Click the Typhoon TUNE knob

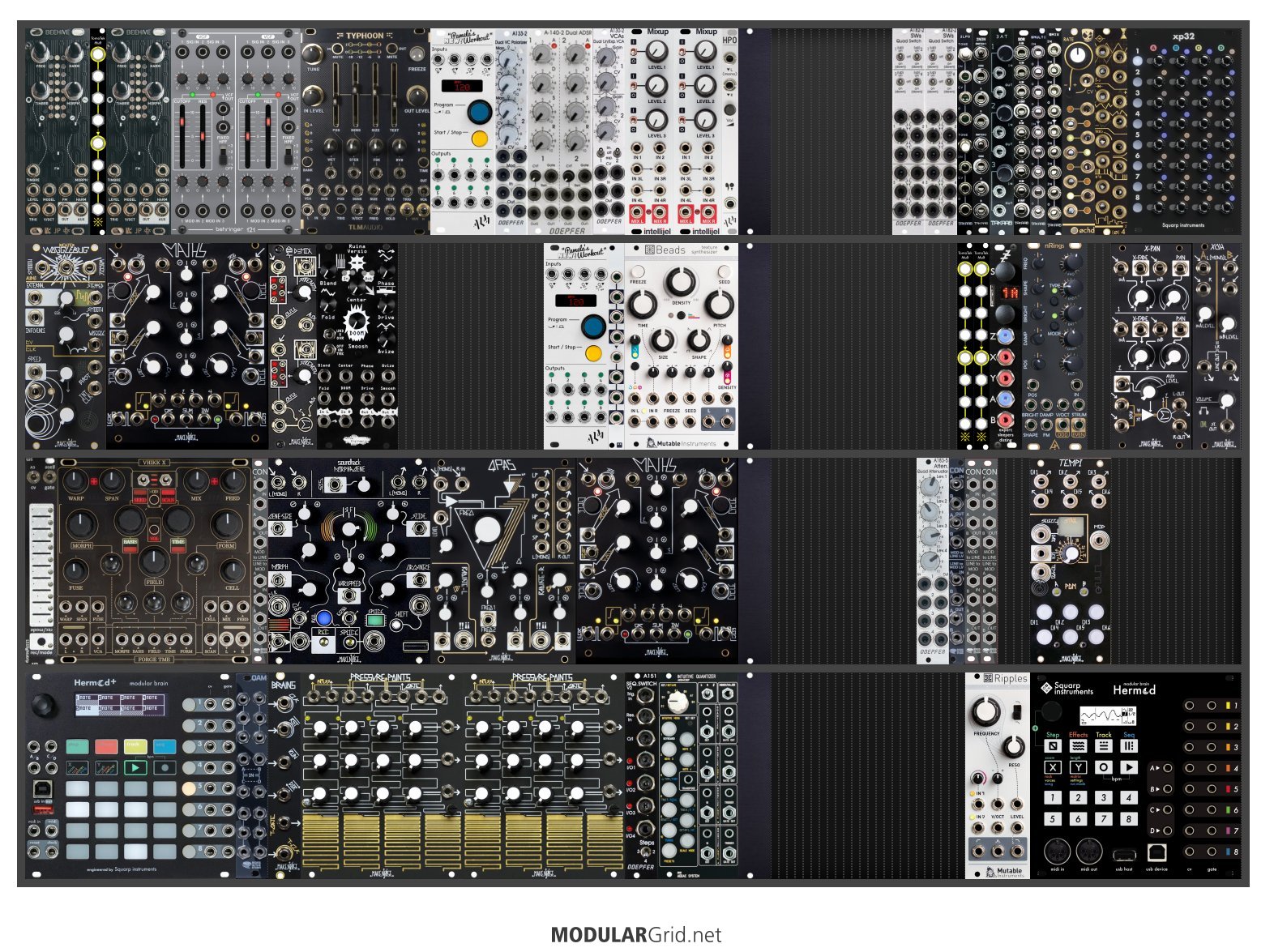point(313,53)
